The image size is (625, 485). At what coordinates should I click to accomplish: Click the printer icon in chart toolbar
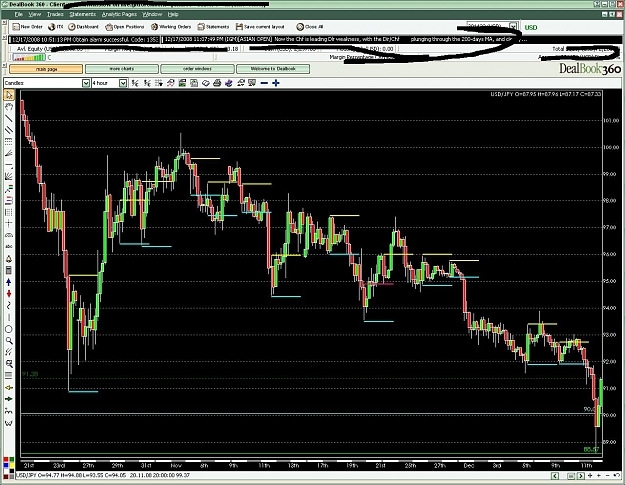pos(217,83)
